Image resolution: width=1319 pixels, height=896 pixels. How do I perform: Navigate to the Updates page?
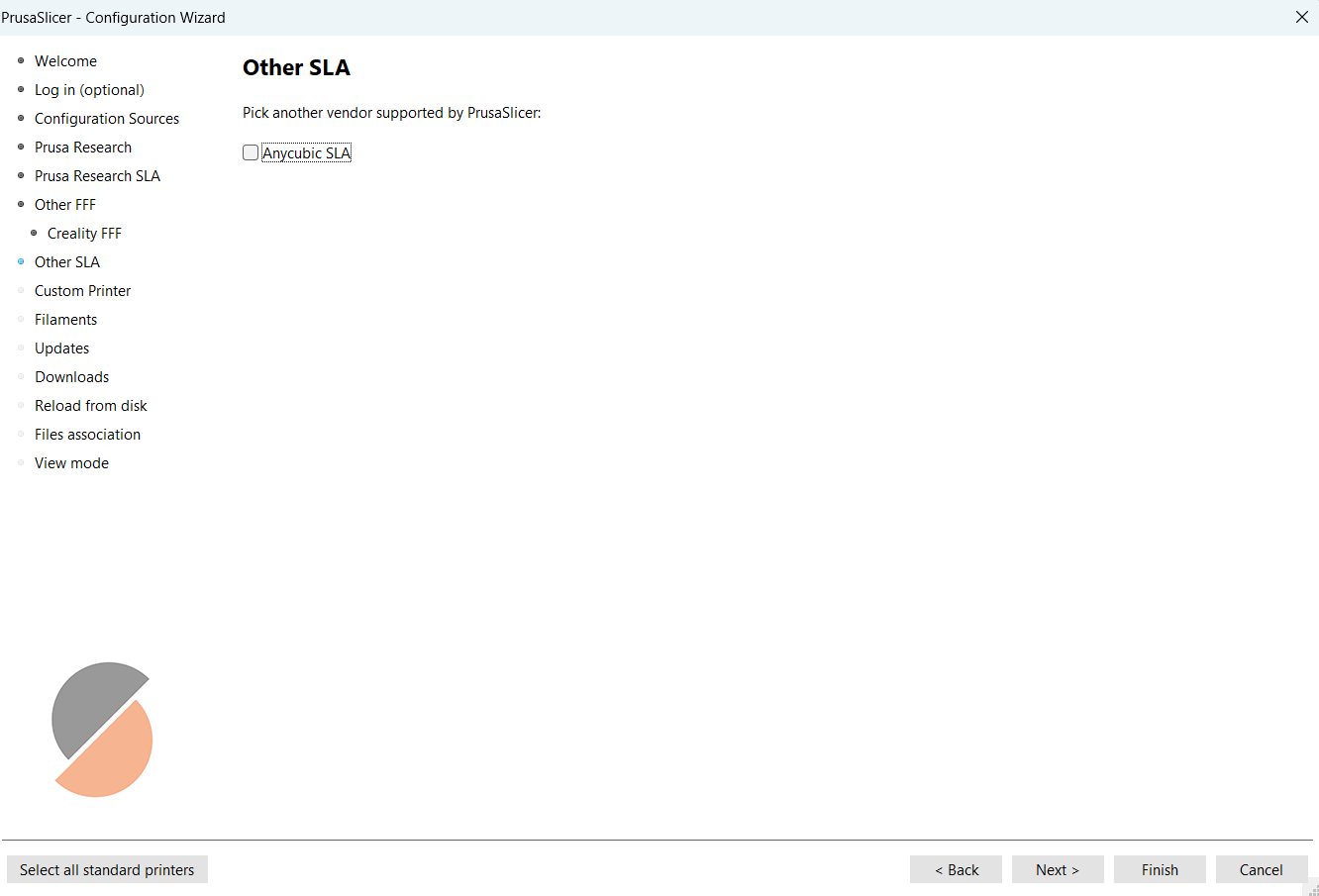coord(61,348)
